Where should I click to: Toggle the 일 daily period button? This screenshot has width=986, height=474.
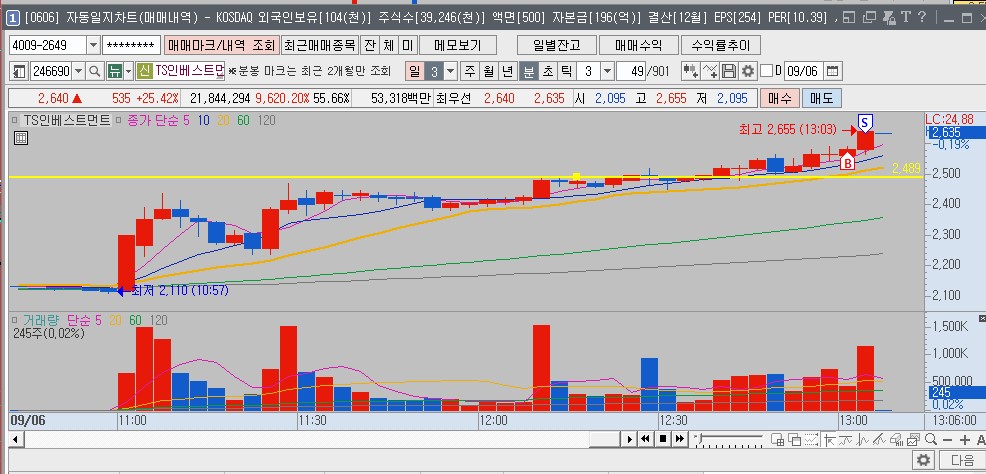(414, 71)
